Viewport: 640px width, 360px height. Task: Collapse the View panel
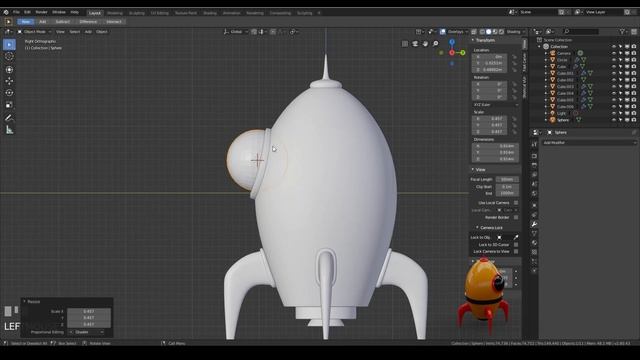click(473, 169)
